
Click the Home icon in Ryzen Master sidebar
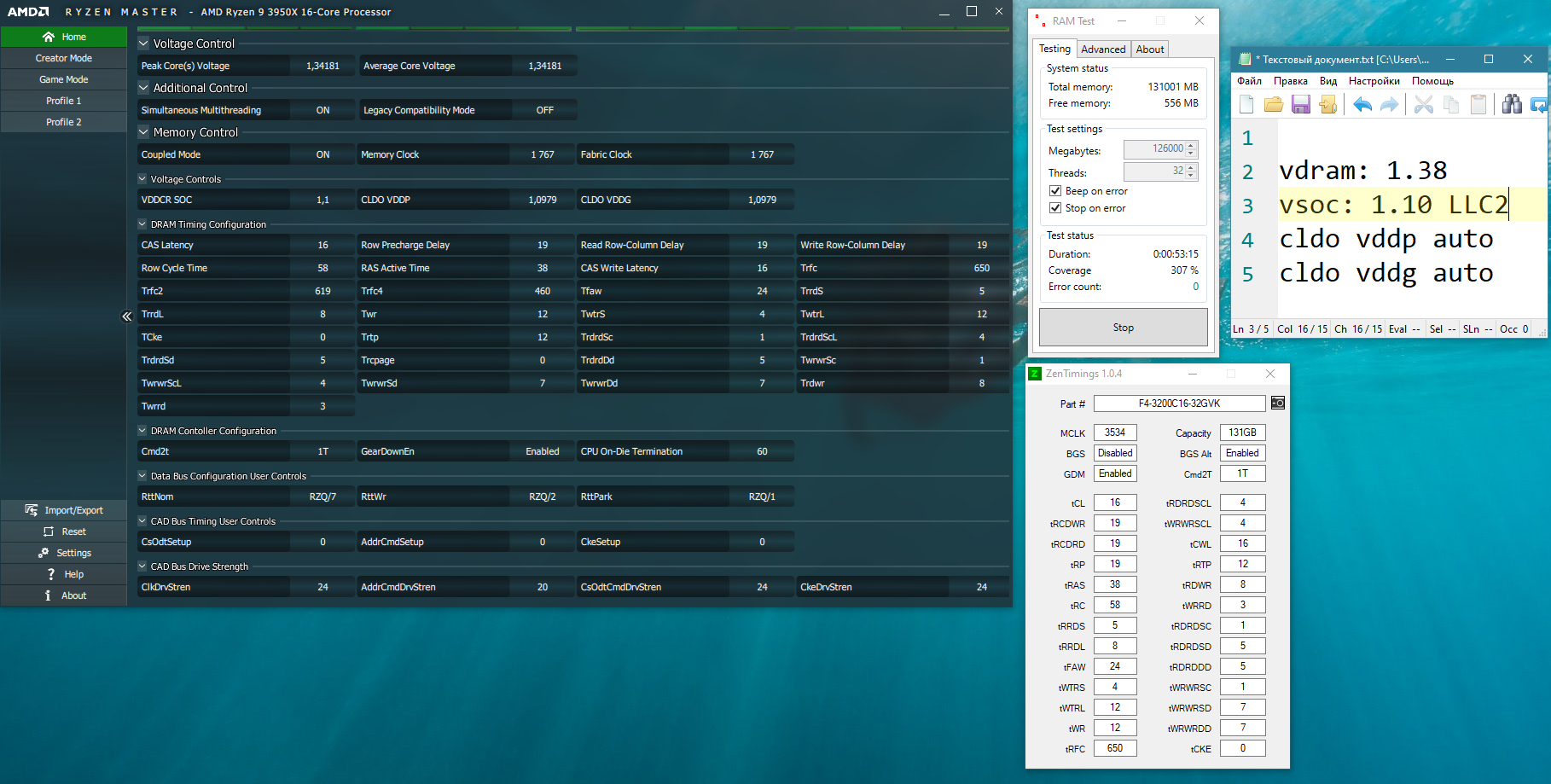click(x=49, y=37)
